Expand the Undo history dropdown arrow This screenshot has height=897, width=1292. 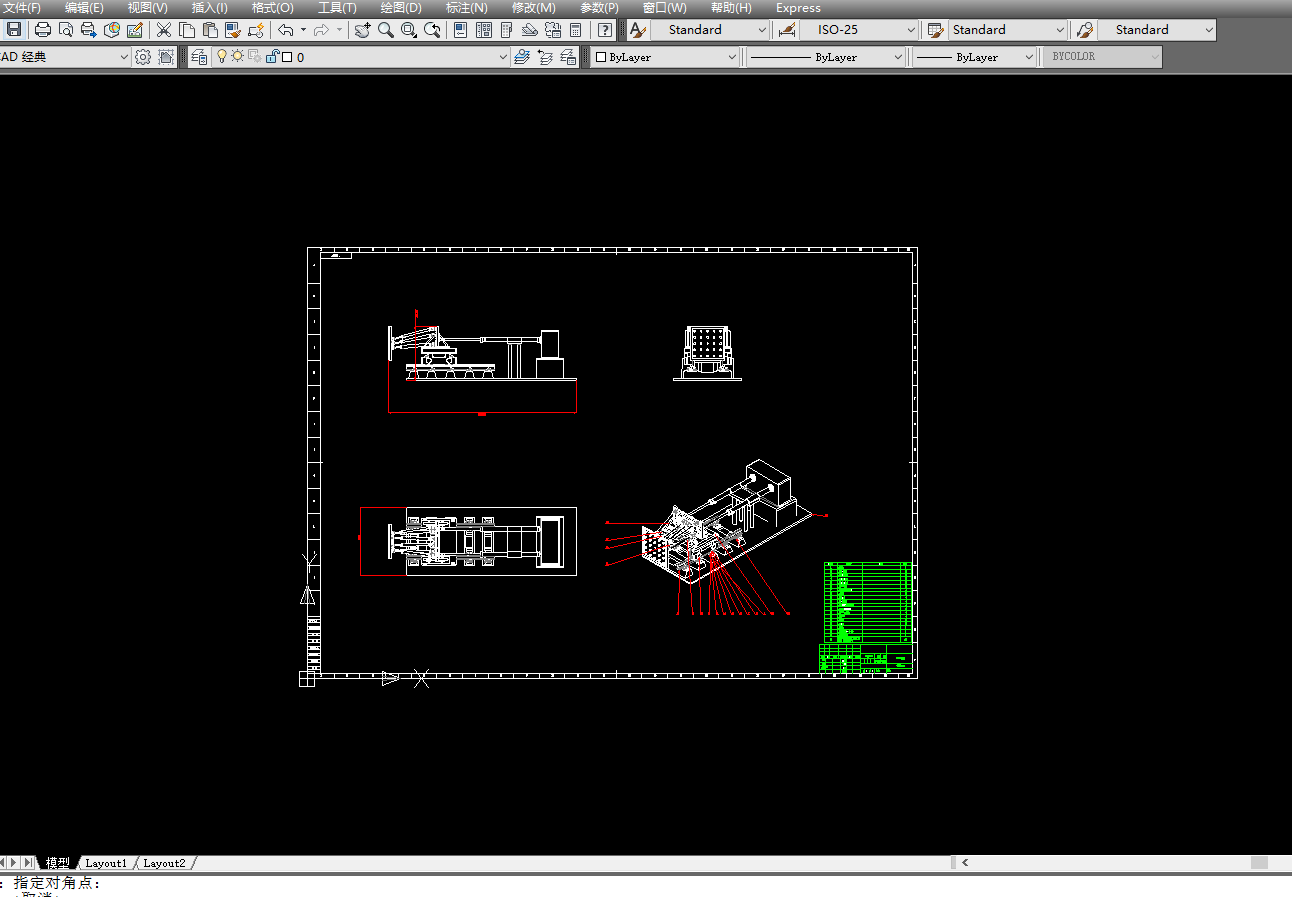(303, 30)
